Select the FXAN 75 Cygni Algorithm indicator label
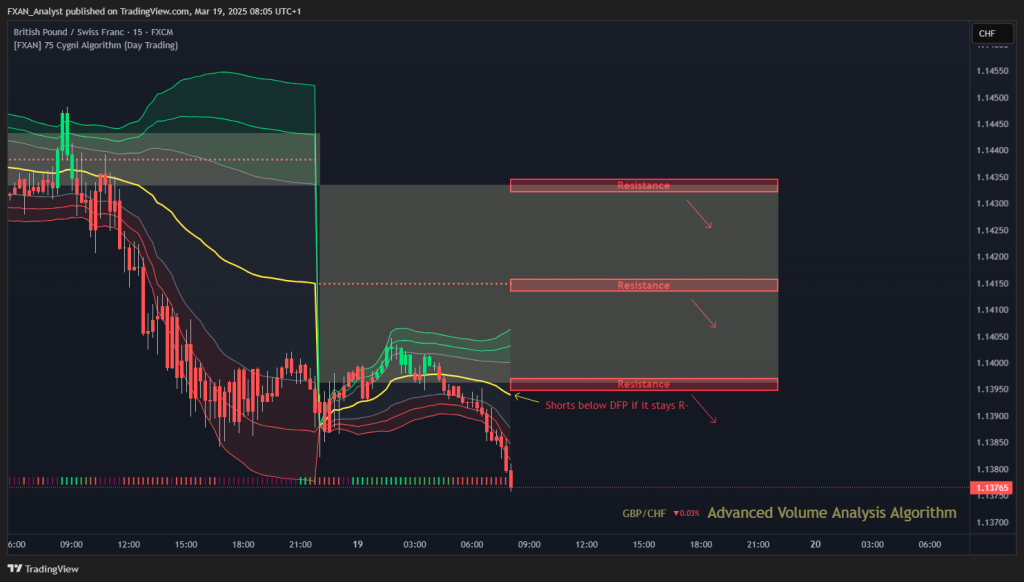This screenshot has width=1024, height=582. point(95,45)
